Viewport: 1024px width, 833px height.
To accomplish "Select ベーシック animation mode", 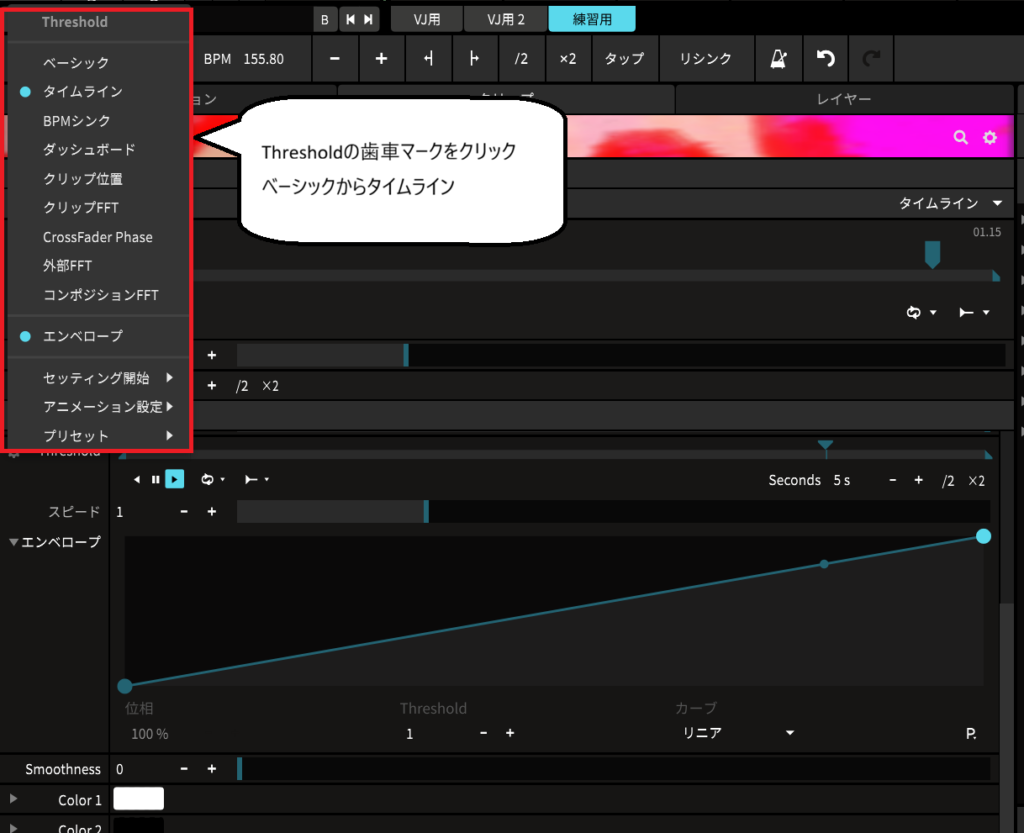I will click(76, 63).
